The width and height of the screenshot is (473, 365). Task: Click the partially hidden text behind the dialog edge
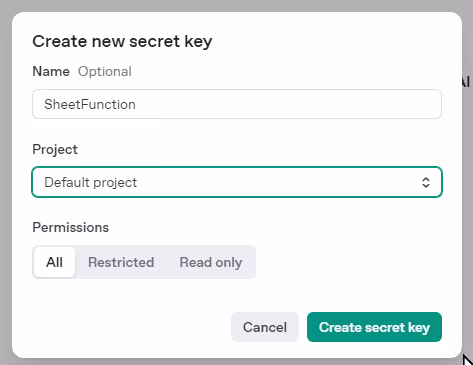click(466, 82)
